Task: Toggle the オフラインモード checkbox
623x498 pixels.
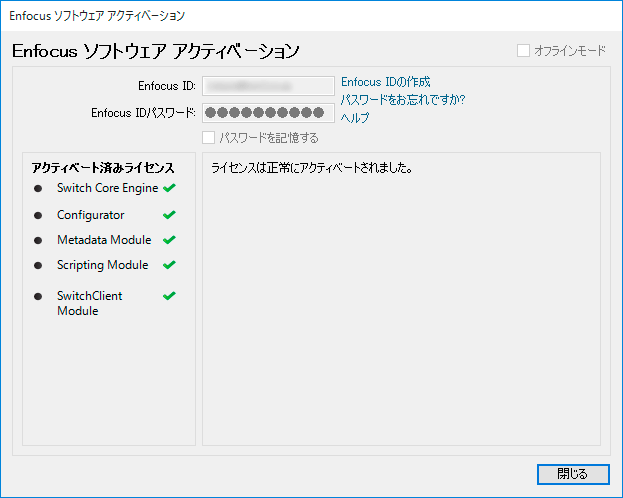Action: 523,50
